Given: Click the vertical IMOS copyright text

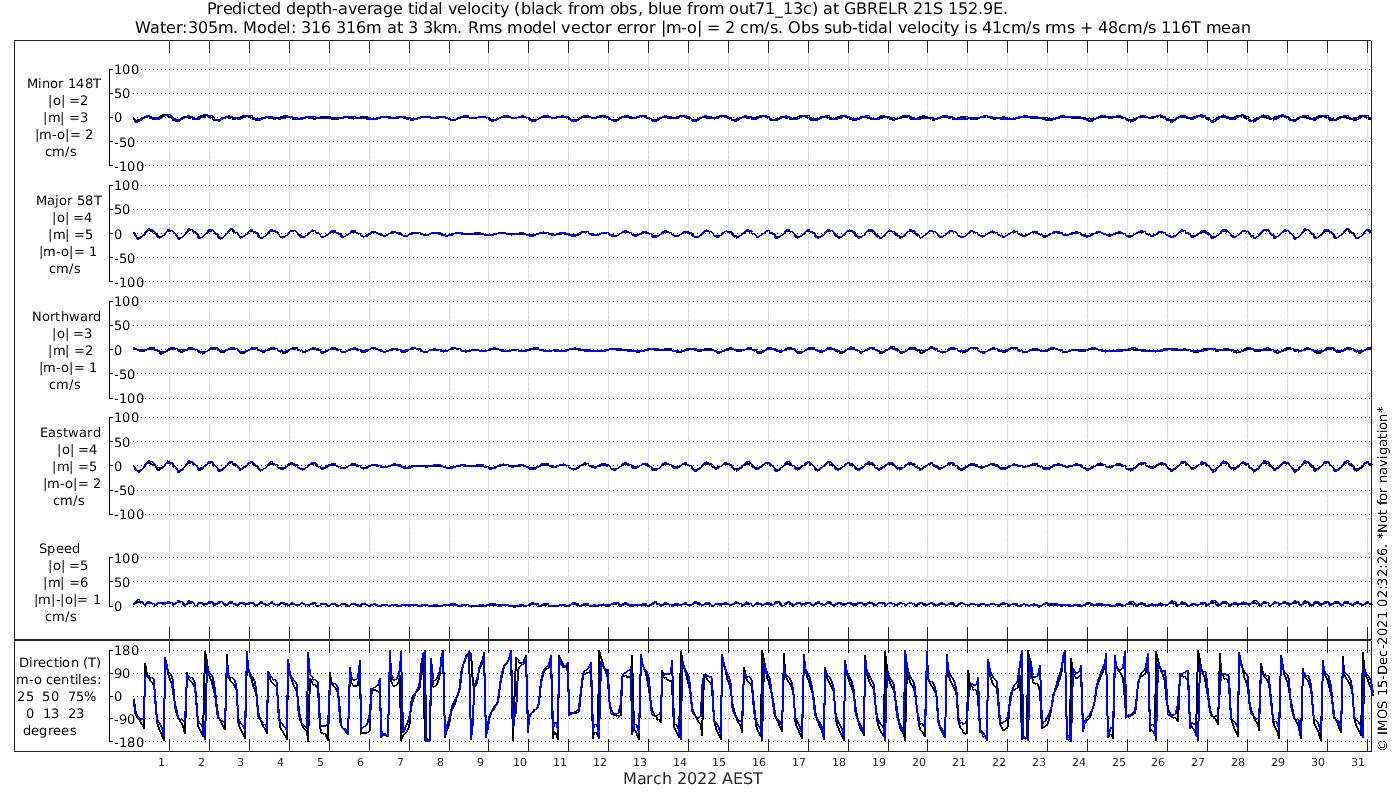Looking at the screenshot, I should (1382, 578).
